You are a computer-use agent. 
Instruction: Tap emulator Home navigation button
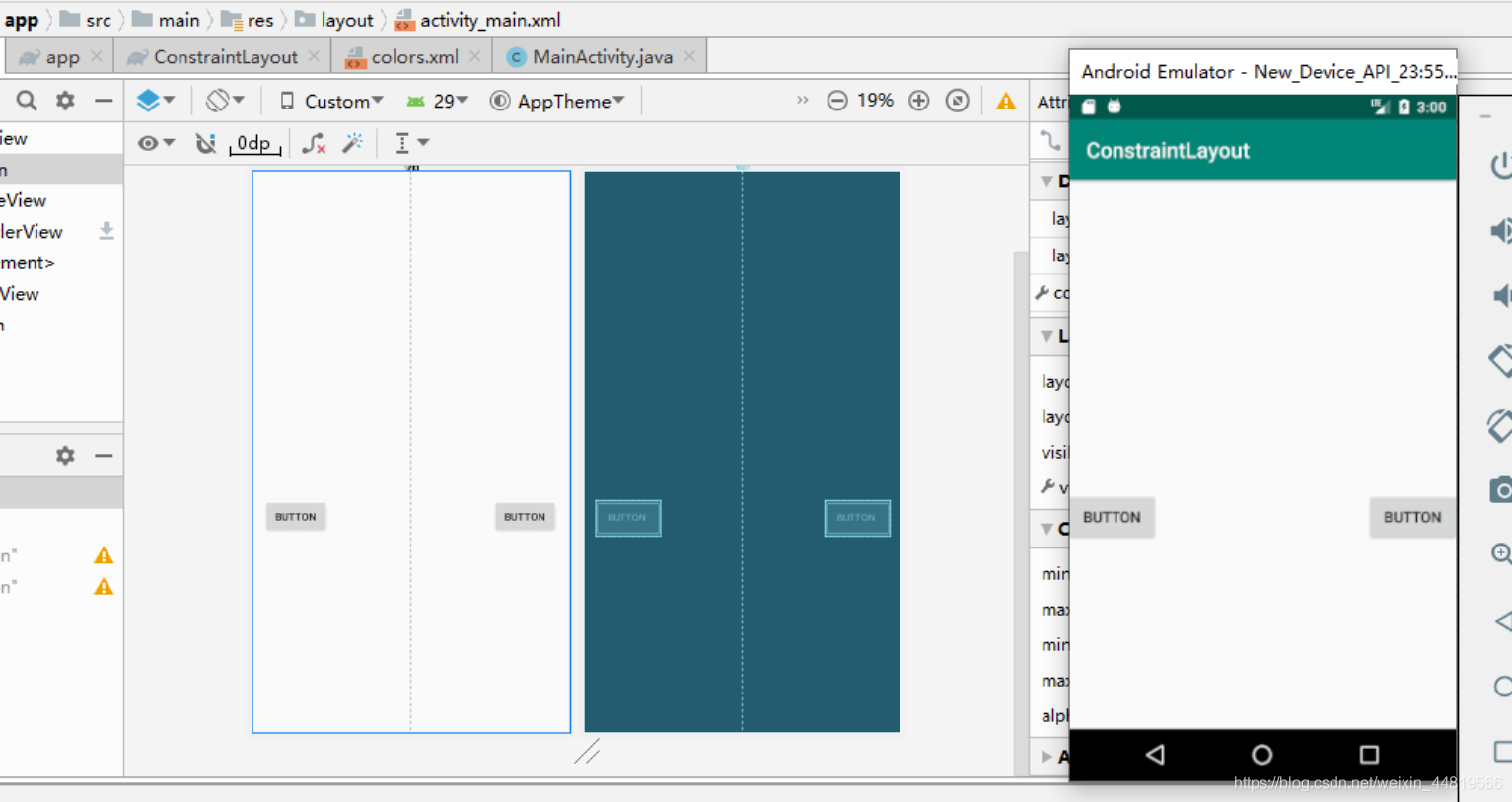coord(1261,755)
